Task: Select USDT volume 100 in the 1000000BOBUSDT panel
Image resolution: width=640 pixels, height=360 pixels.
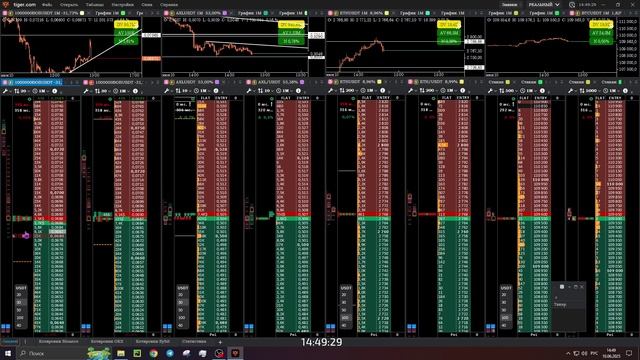Action: [x=20, y=318]
